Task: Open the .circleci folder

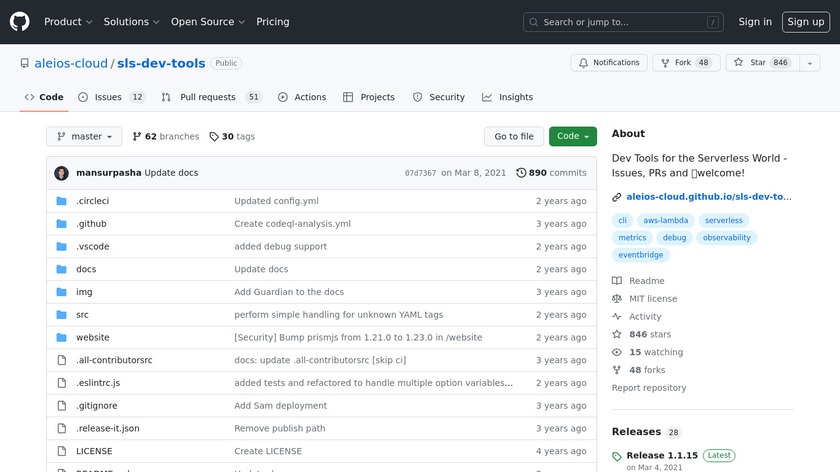Action: [92, 201]
